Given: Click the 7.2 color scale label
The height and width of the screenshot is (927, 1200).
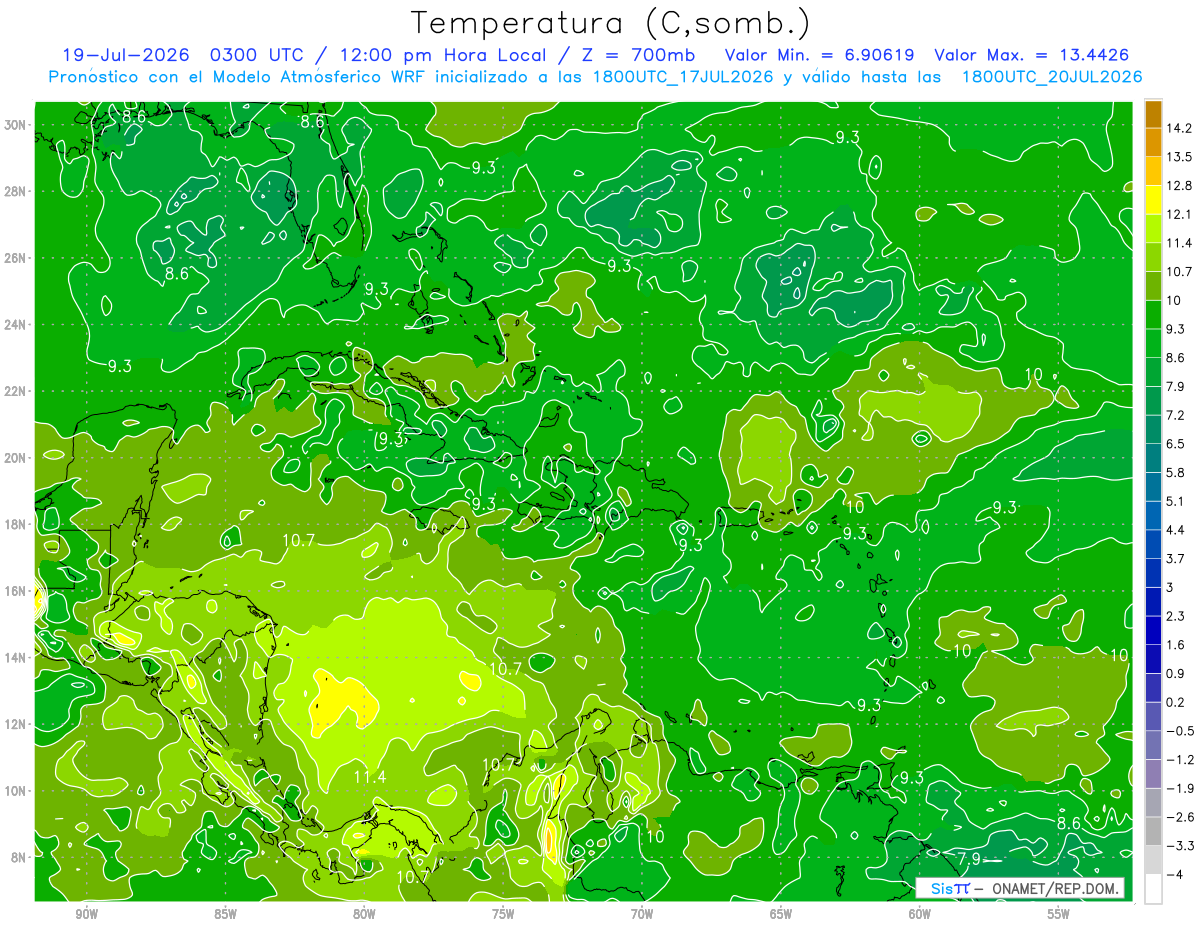Looking at the screenshot, I should pyautogui.click(x=1176, y=415).
